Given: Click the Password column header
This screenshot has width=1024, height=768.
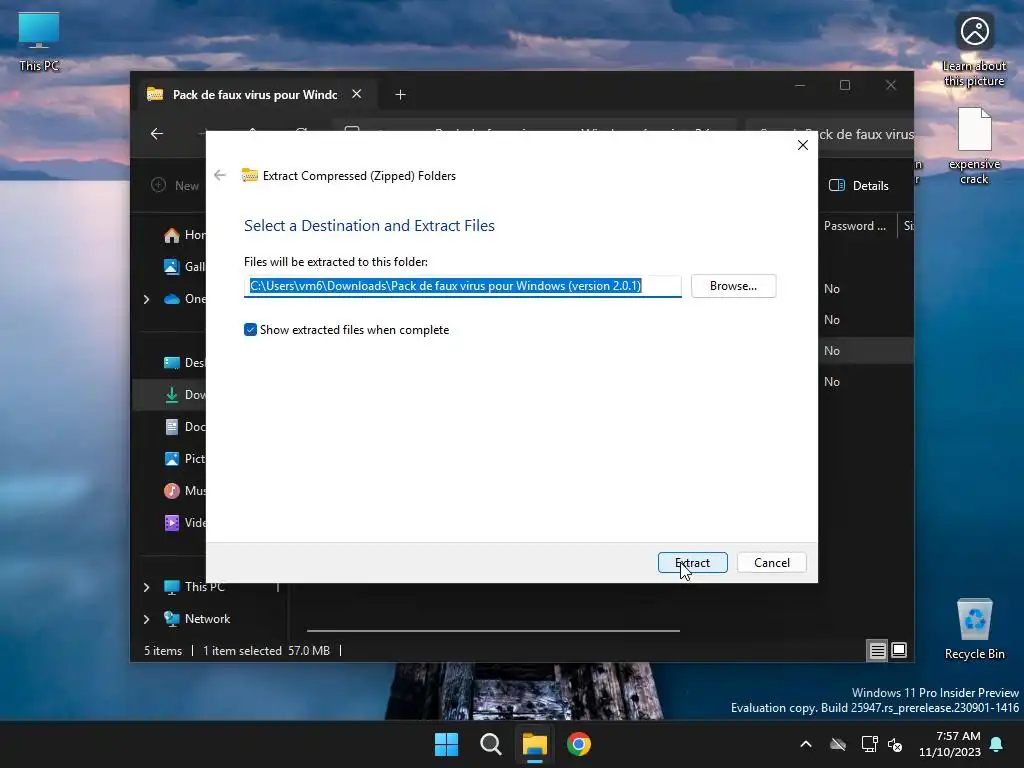Looking at the screenshot, I should [855, 226].
